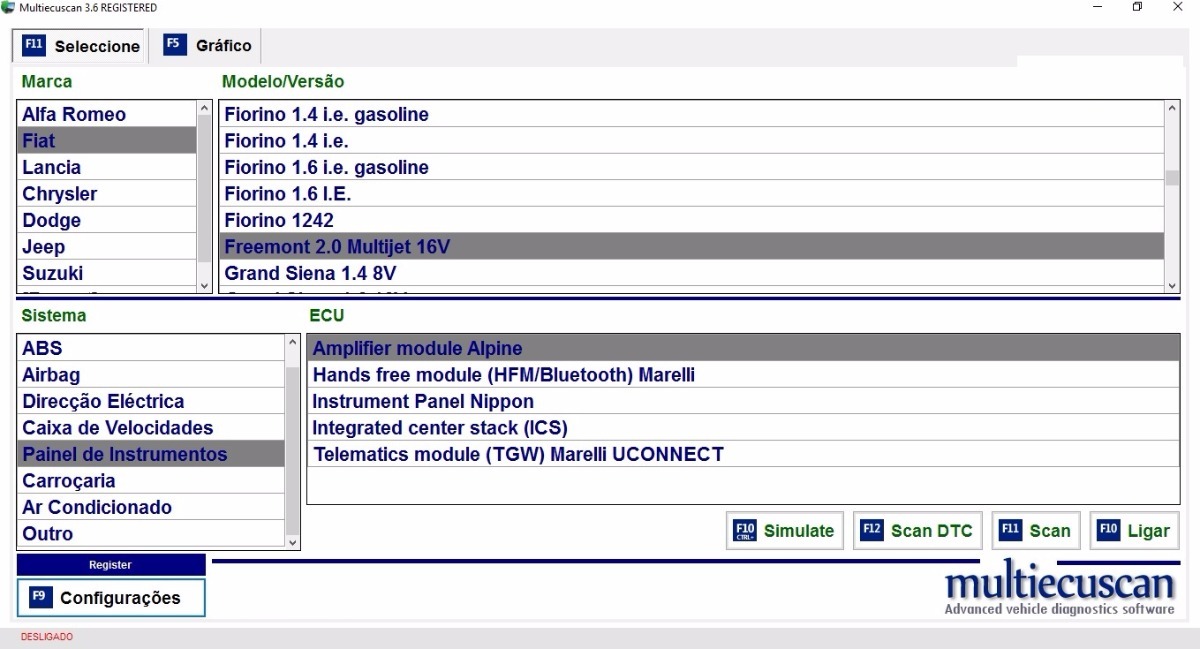Select model Fiorino 1.4 i.e. gasoline

[x=692, y=114]
